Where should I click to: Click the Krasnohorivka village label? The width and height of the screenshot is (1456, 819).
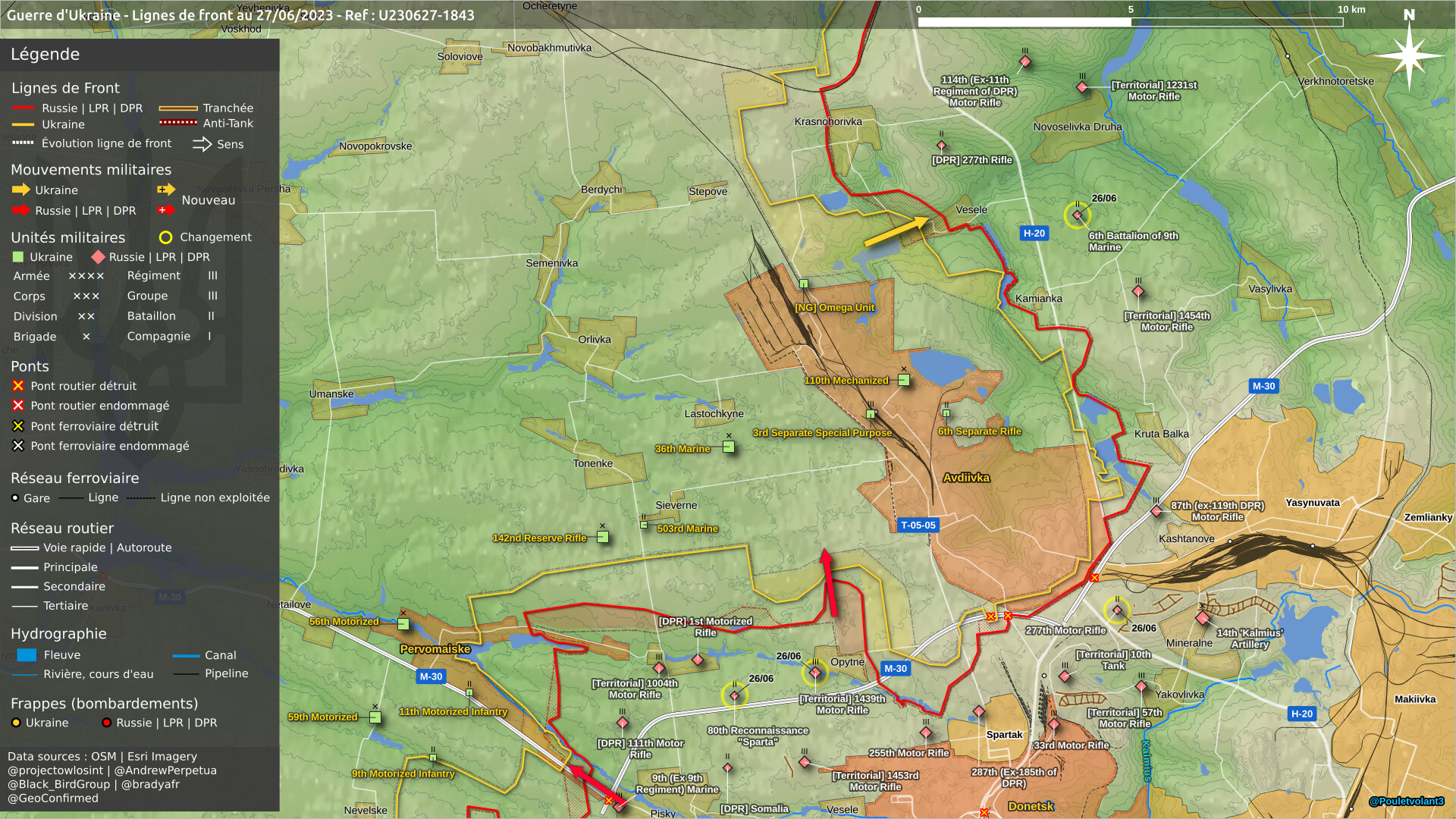[828, 121]
